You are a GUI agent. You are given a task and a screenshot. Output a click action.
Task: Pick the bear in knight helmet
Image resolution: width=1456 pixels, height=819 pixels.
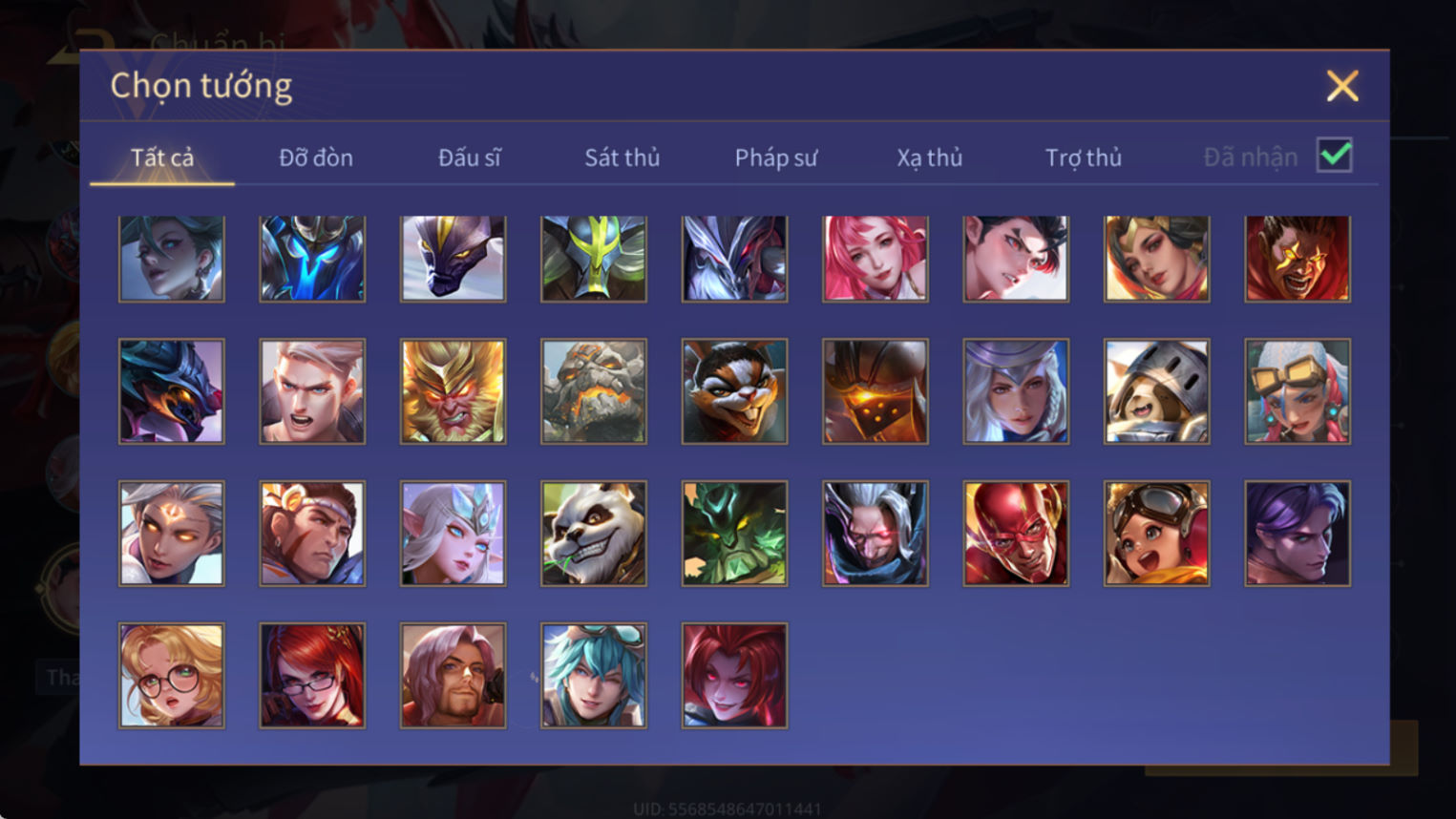(1157, 391)
